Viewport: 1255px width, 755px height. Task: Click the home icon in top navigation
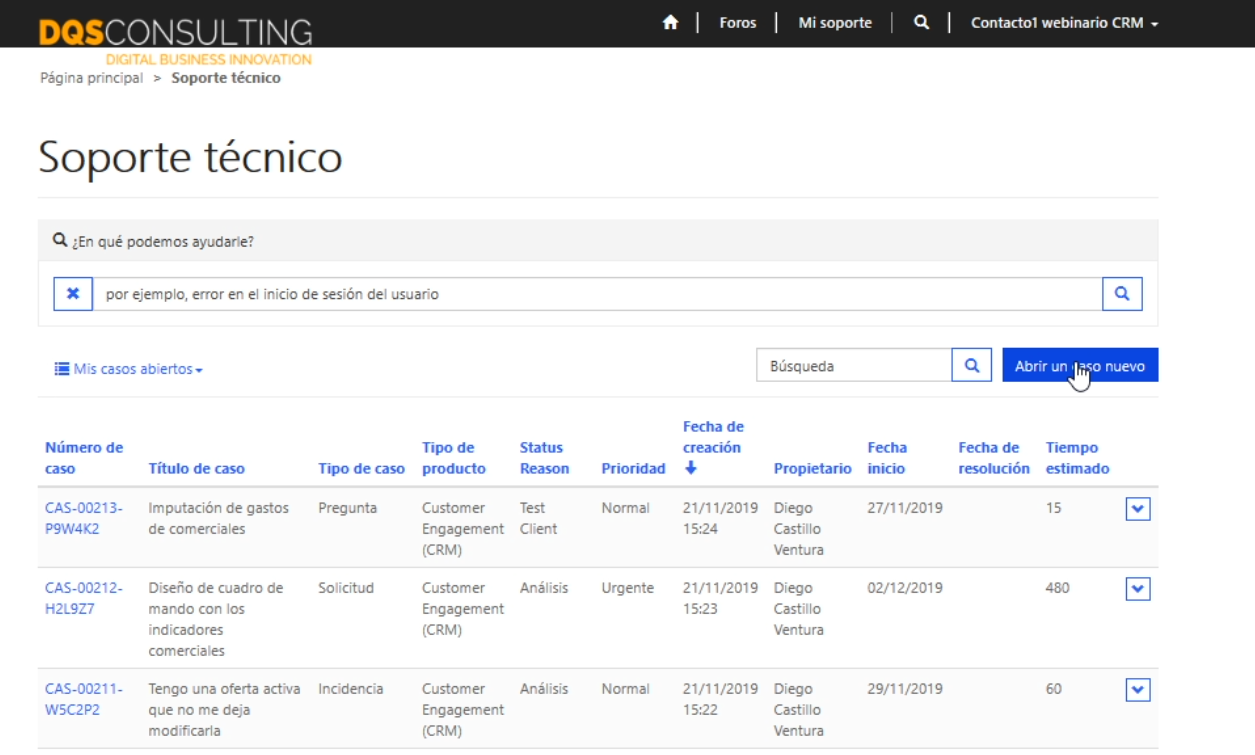pos(670,23)
